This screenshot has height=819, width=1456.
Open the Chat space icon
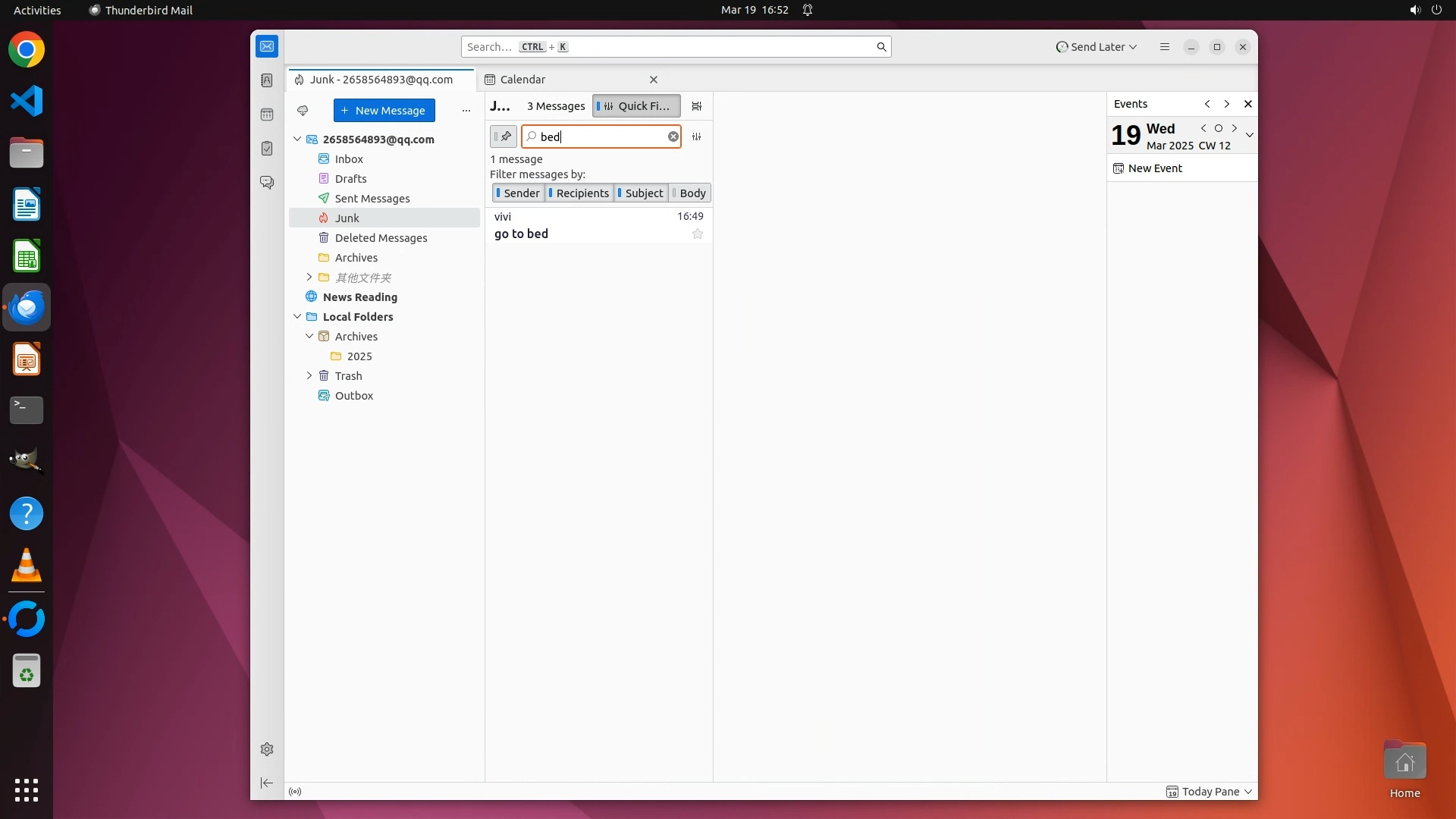pyautogui.click(x=267, y=183)
